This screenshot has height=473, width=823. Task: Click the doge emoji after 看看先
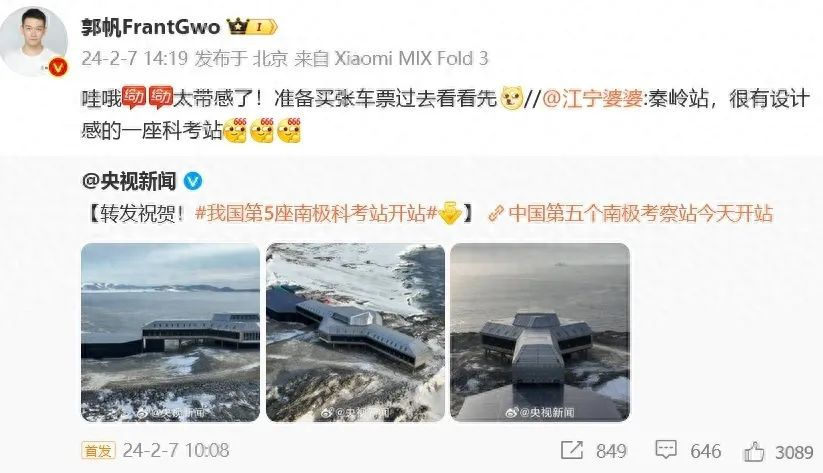pos(512,98)
